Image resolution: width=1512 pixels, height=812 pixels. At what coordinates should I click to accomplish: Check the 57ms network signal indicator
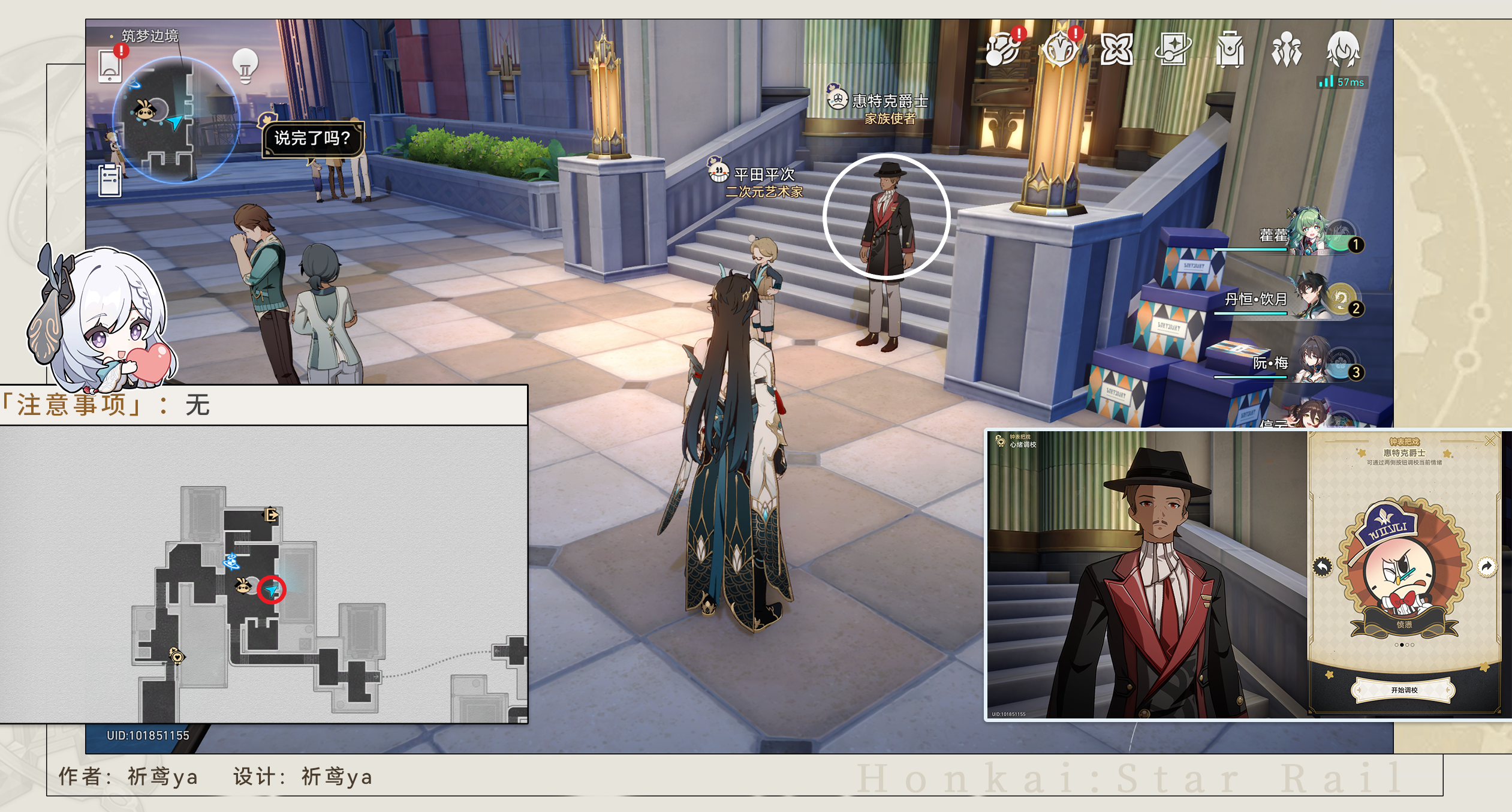(1341, 82)
